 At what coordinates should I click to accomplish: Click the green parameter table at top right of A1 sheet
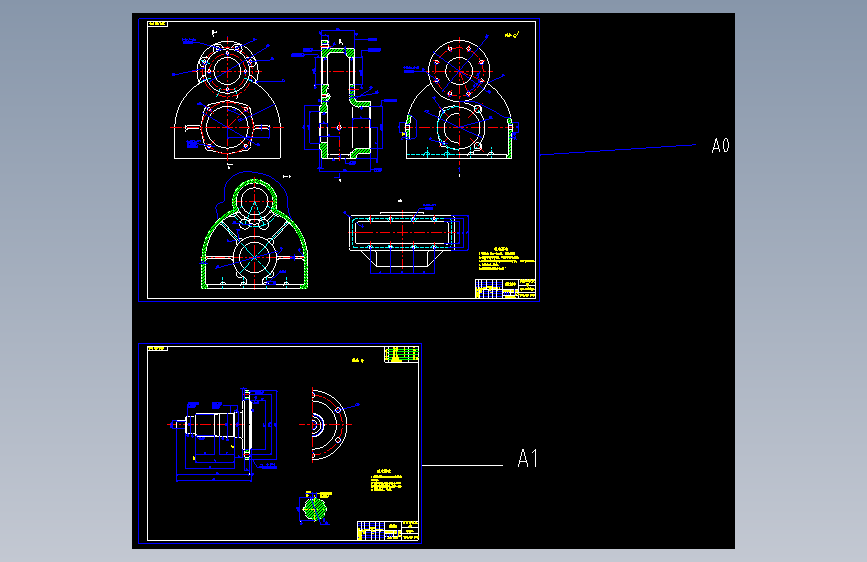point(401,355)
